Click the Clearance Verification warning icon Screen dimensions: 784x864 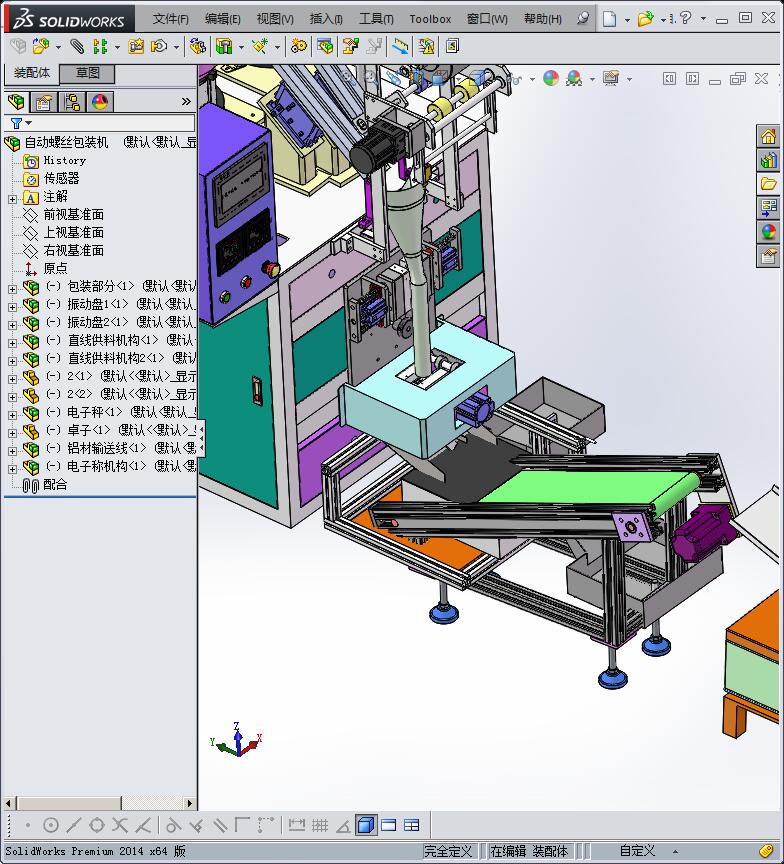[426, 46]
